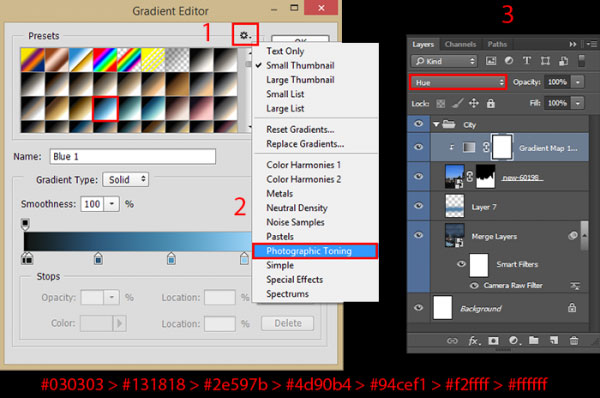This screenshot has height=398, width=600.
Task: Click mask link icon on Gradient Map layer
Action: click(486, 147)
